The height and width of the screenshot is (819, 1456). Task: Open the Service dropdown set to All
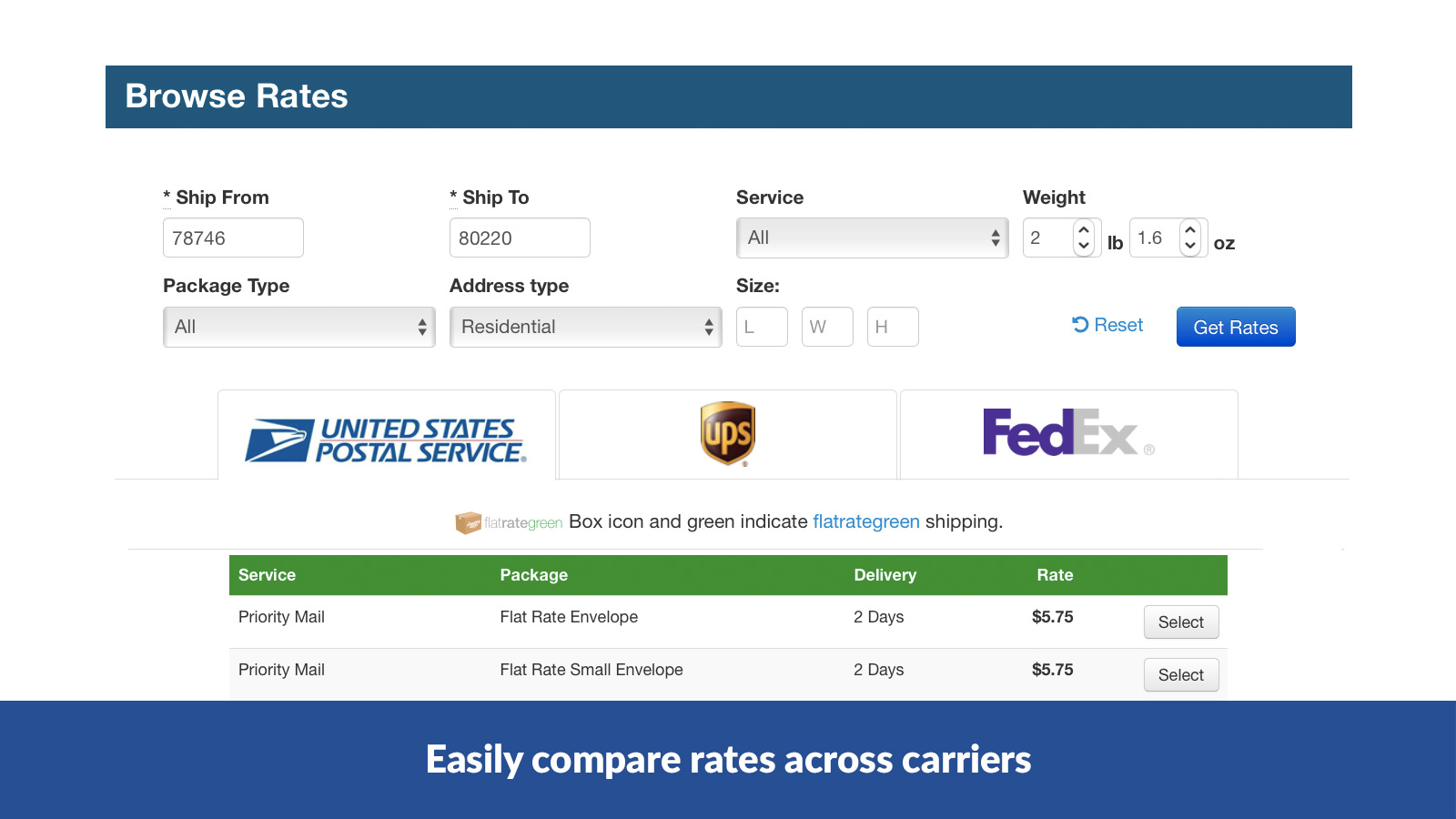click(871, 238)
